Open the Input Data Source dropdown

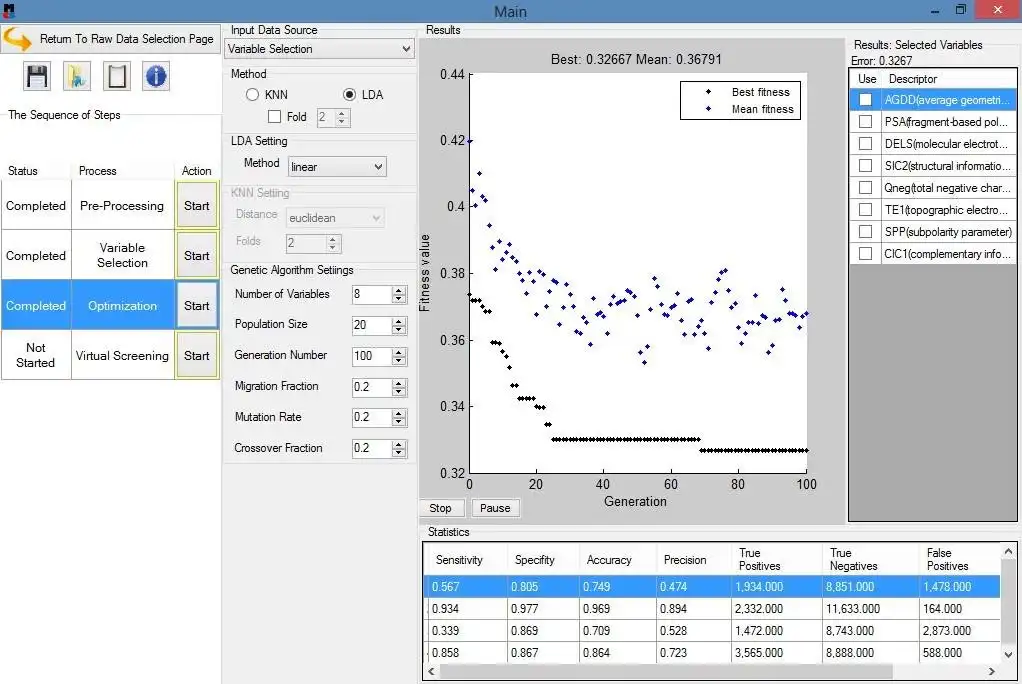coord(319,49)
